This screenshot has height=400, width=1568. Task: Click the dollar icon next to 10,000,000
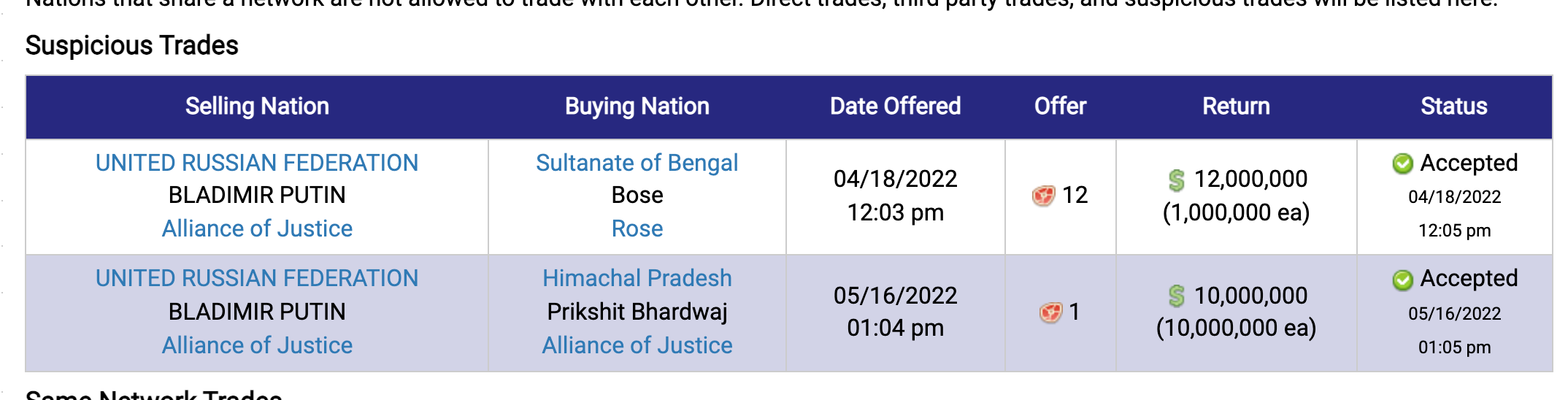point(1176,296)
